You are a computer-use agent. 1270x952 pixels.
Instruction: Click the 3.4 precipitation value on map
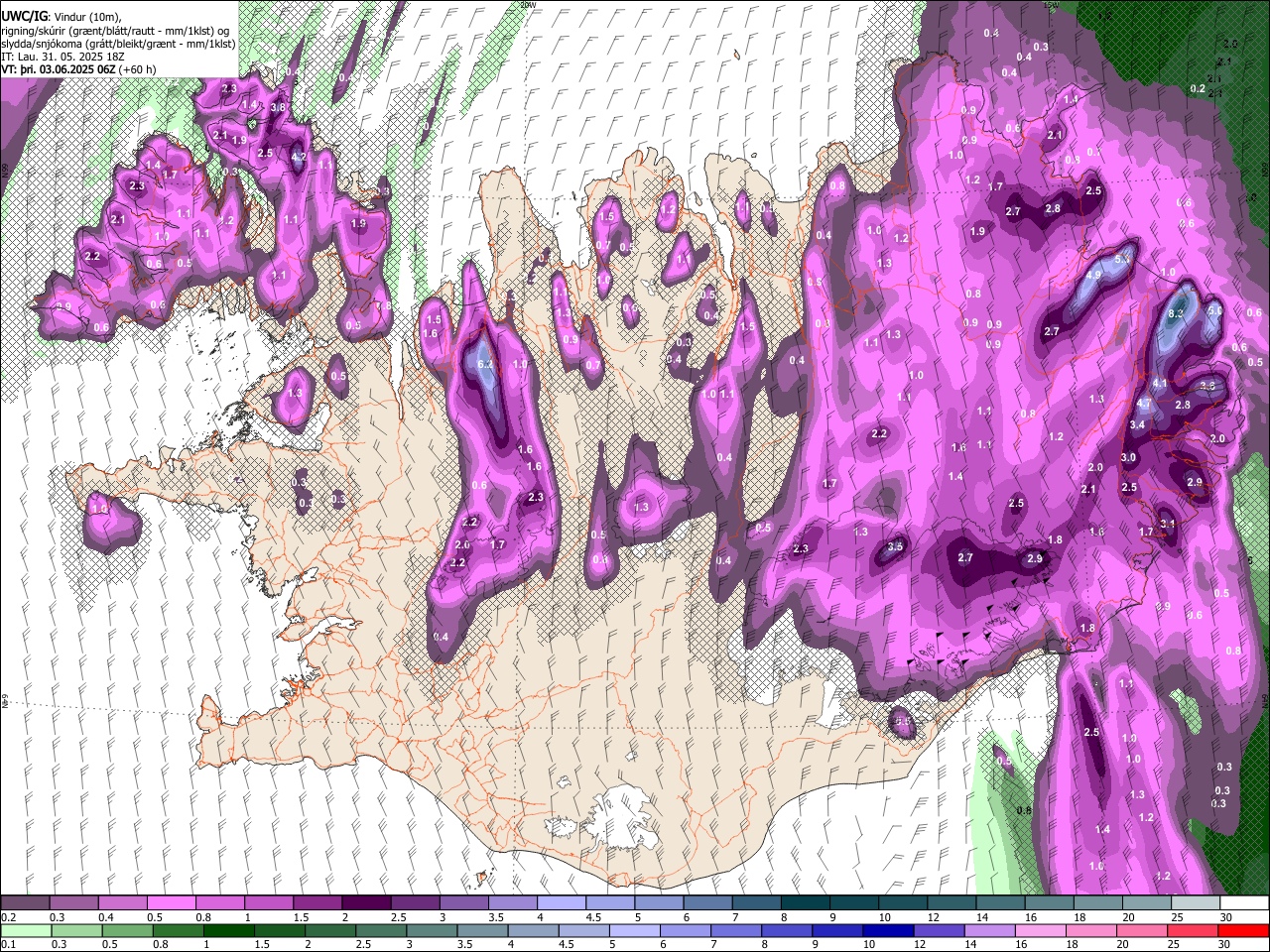(x=1137, y=425)
